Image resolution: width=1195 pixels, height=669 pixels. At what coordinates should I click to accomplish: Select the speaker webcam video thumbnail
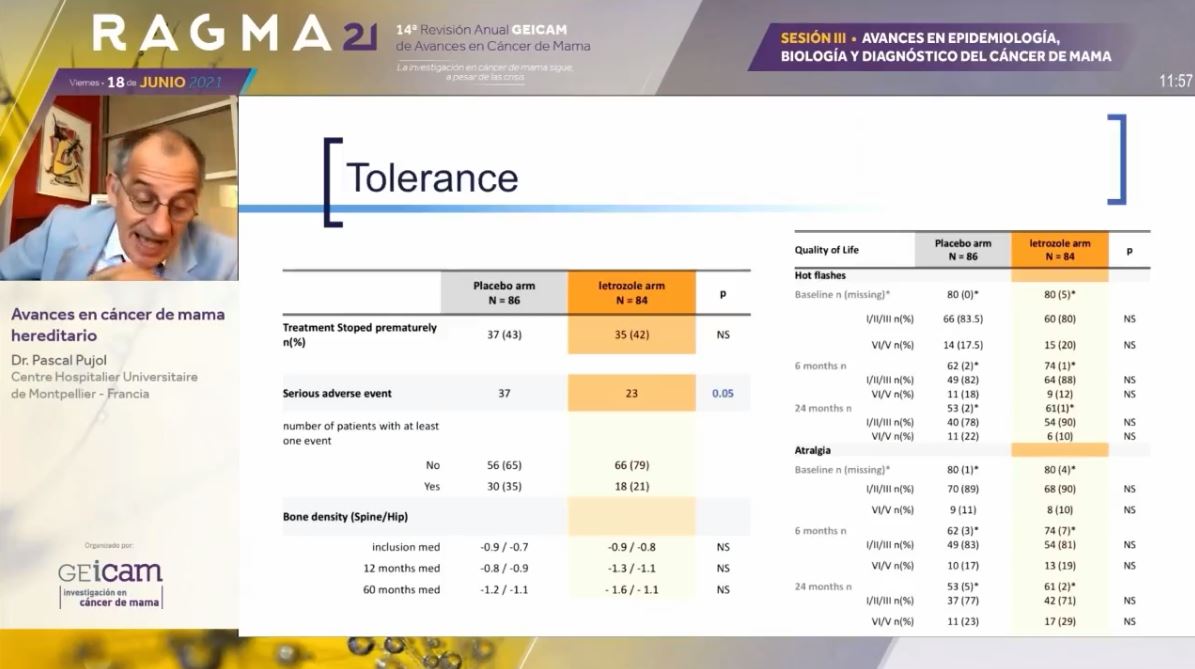[x=119, y=187]
